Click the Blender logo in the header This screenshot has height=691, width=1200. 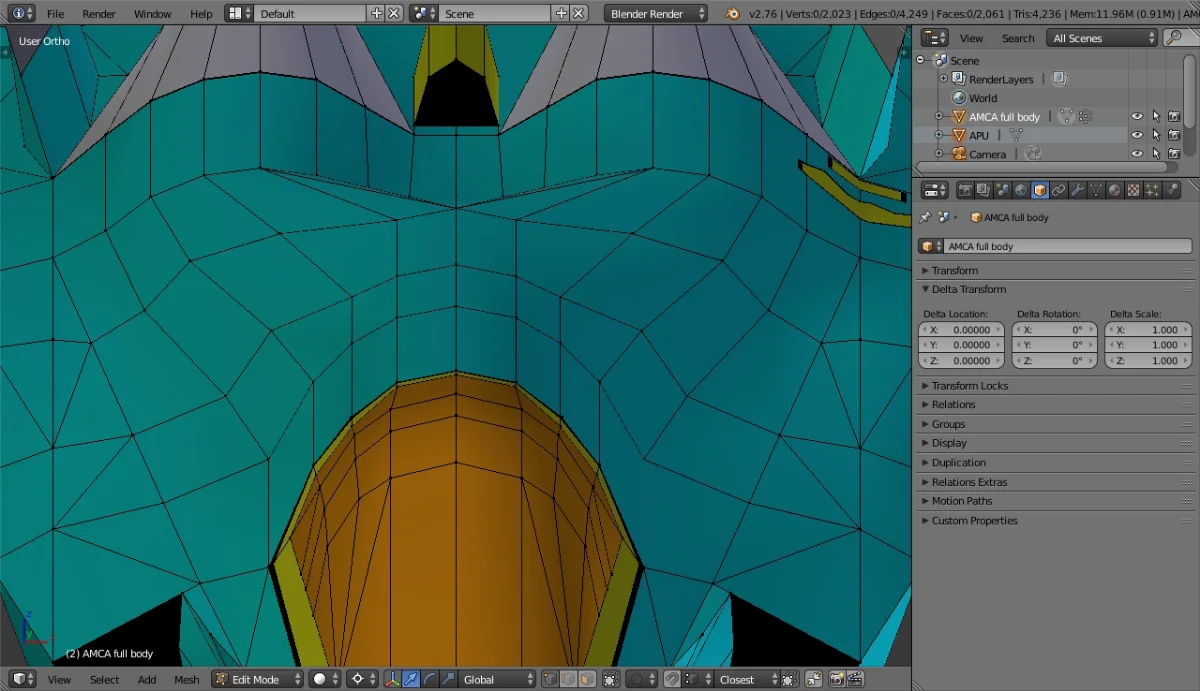(733, 14)
